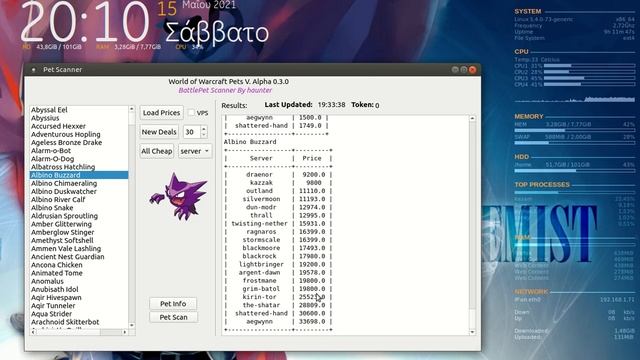
Task: Select Arachnoid Skitterbot pet
Action: point(79,322)
